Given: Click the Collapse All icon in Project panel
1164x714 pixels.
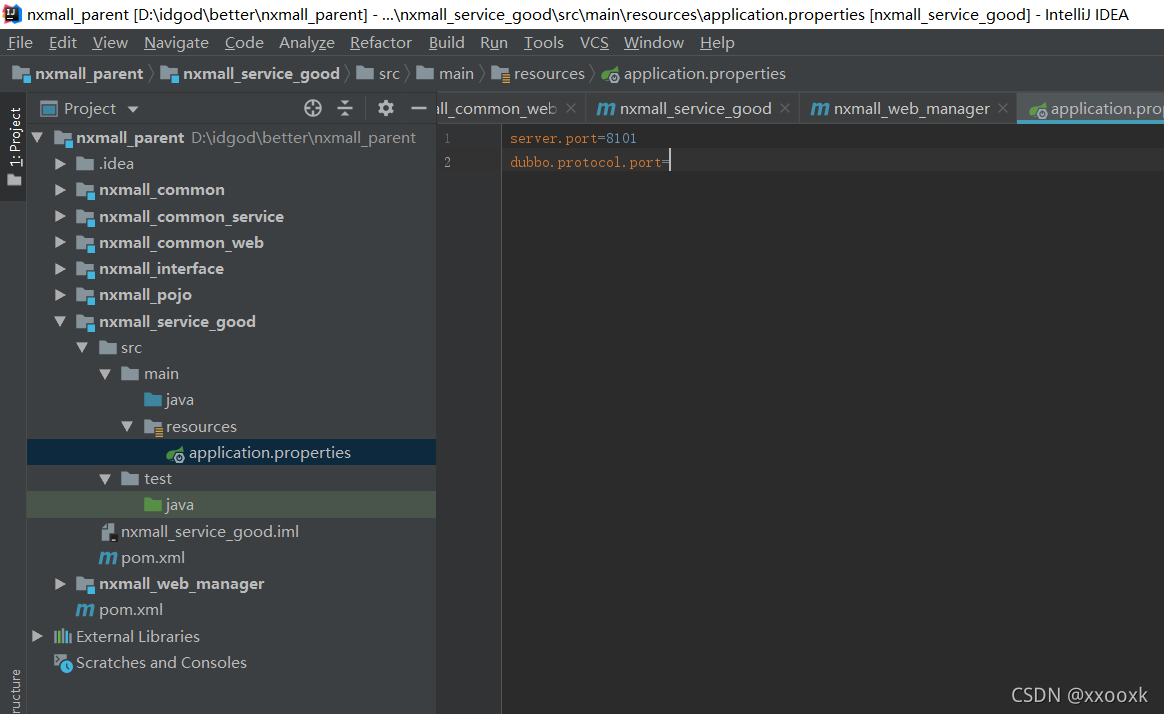Looking at the screenshot, I should tap(345, 108).
